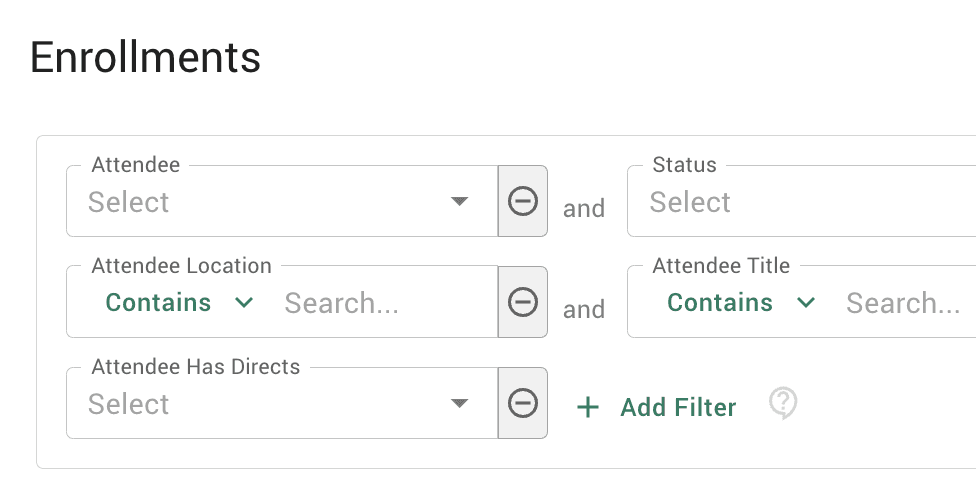Click the Add Filter button
Viewport: 976px width, 498px height.
(677, 407)
